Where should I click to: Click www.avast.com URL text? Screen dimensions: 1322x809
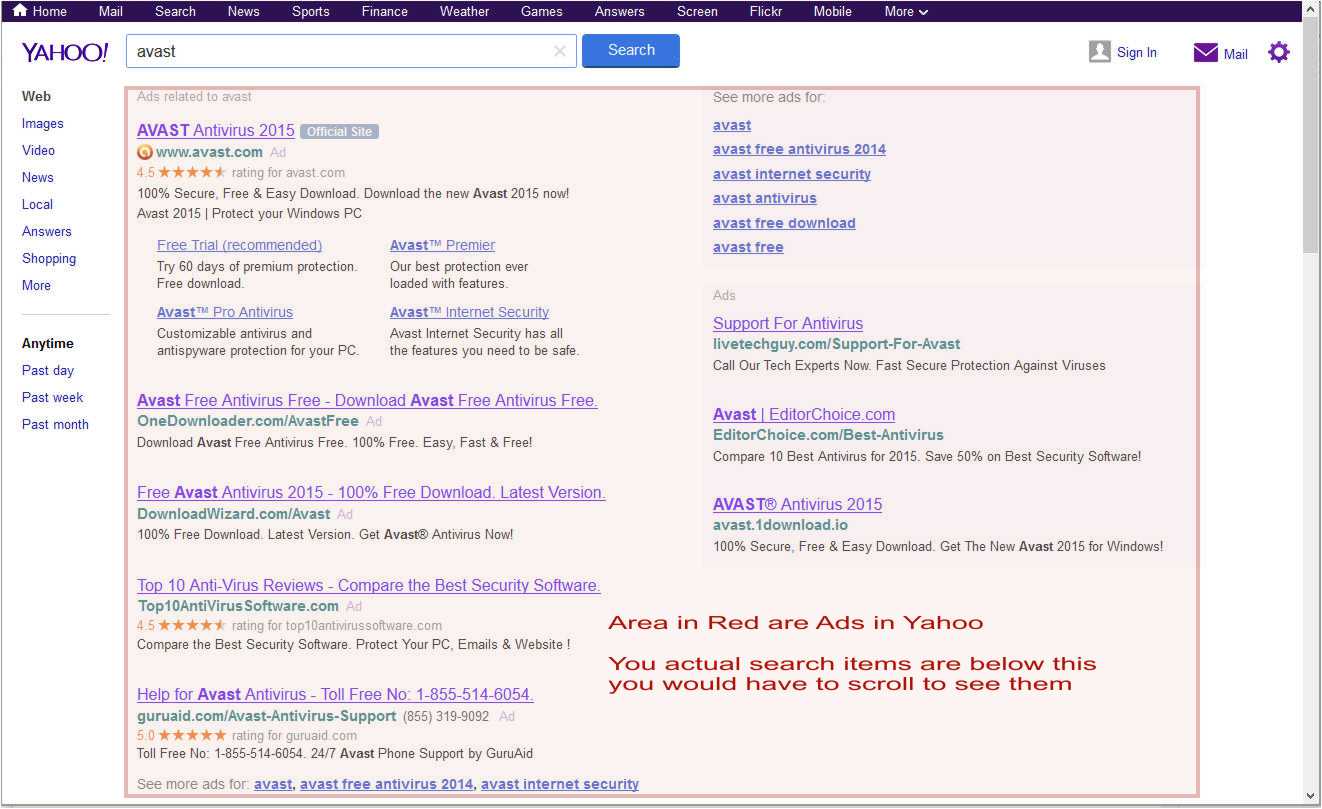pyautogui.click(x=209, y=152)
